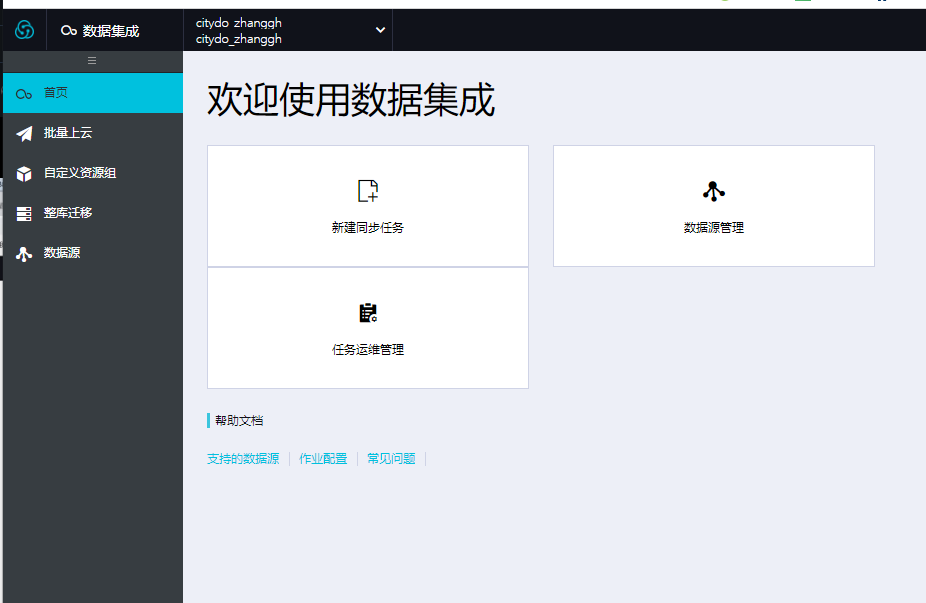Select the 首页 menu item
Screen dimensions: 926x603
93,93
